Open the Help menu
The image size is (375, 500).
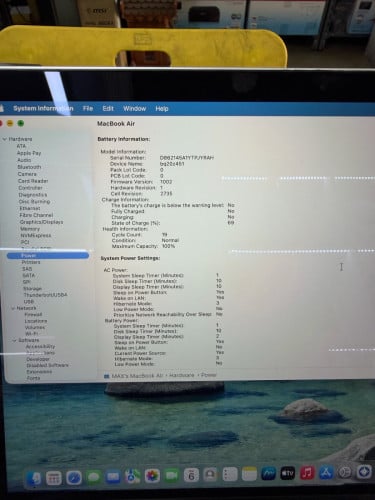click(162, 109)
